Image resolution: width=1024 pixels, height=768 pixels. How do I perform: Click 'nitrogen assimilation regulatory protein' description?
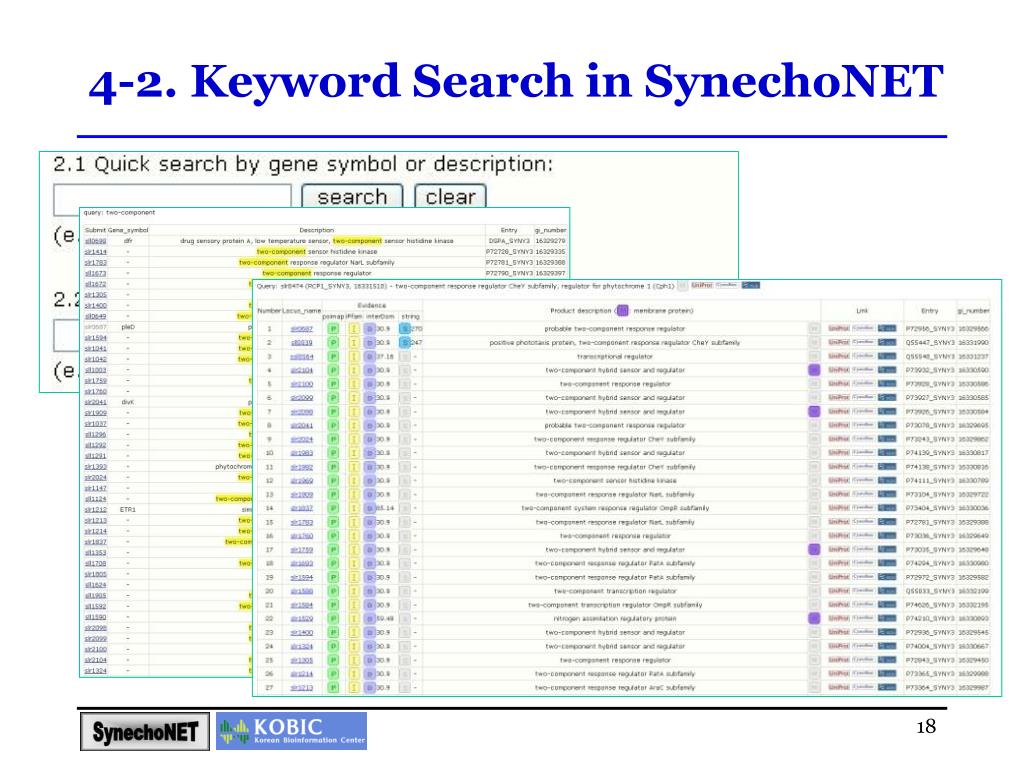tap(615, 618)
